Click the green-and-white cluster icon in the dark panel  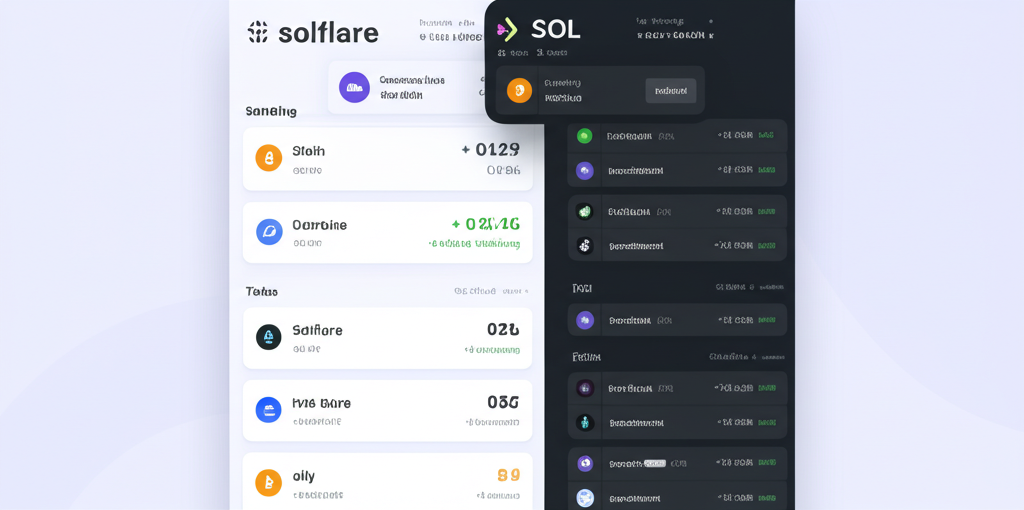[584, 212]
